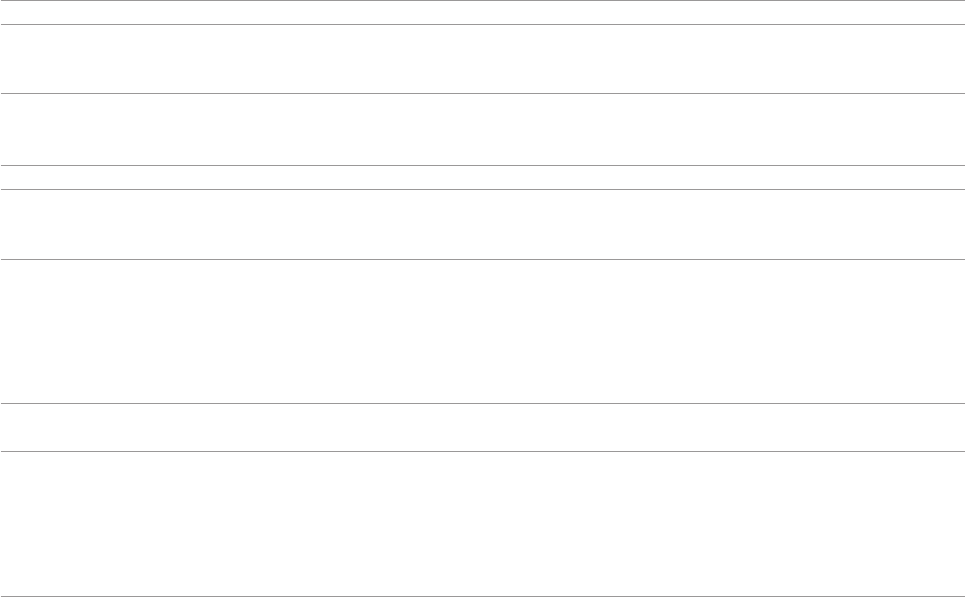Screen dimensions: 965x597
Task: Click the left end of the tallest blank row
Action: pos(6,524)
